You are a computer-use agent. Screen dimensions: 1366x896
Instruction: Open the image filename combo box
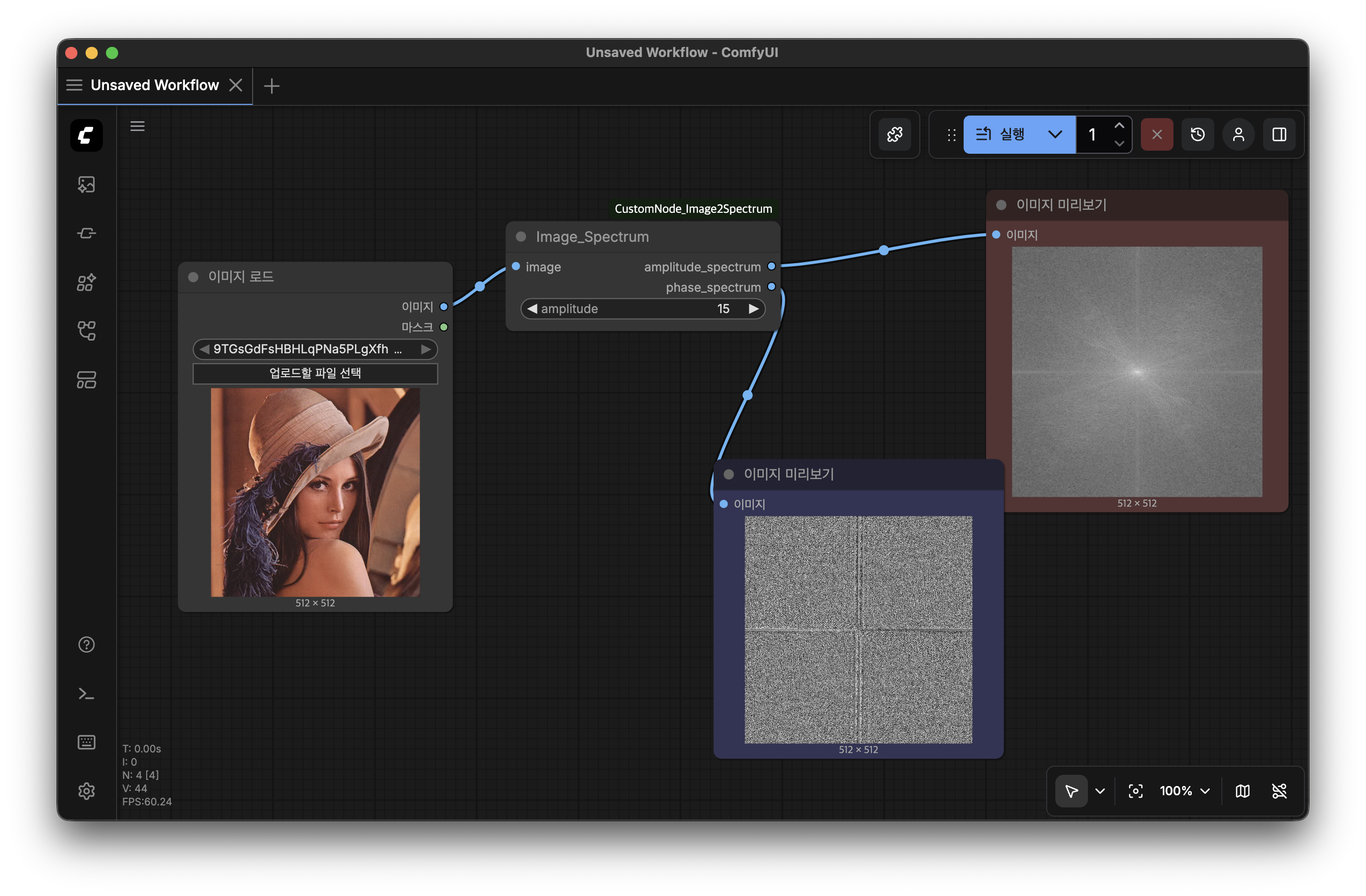pyautogui.click(x=315, y=349)
